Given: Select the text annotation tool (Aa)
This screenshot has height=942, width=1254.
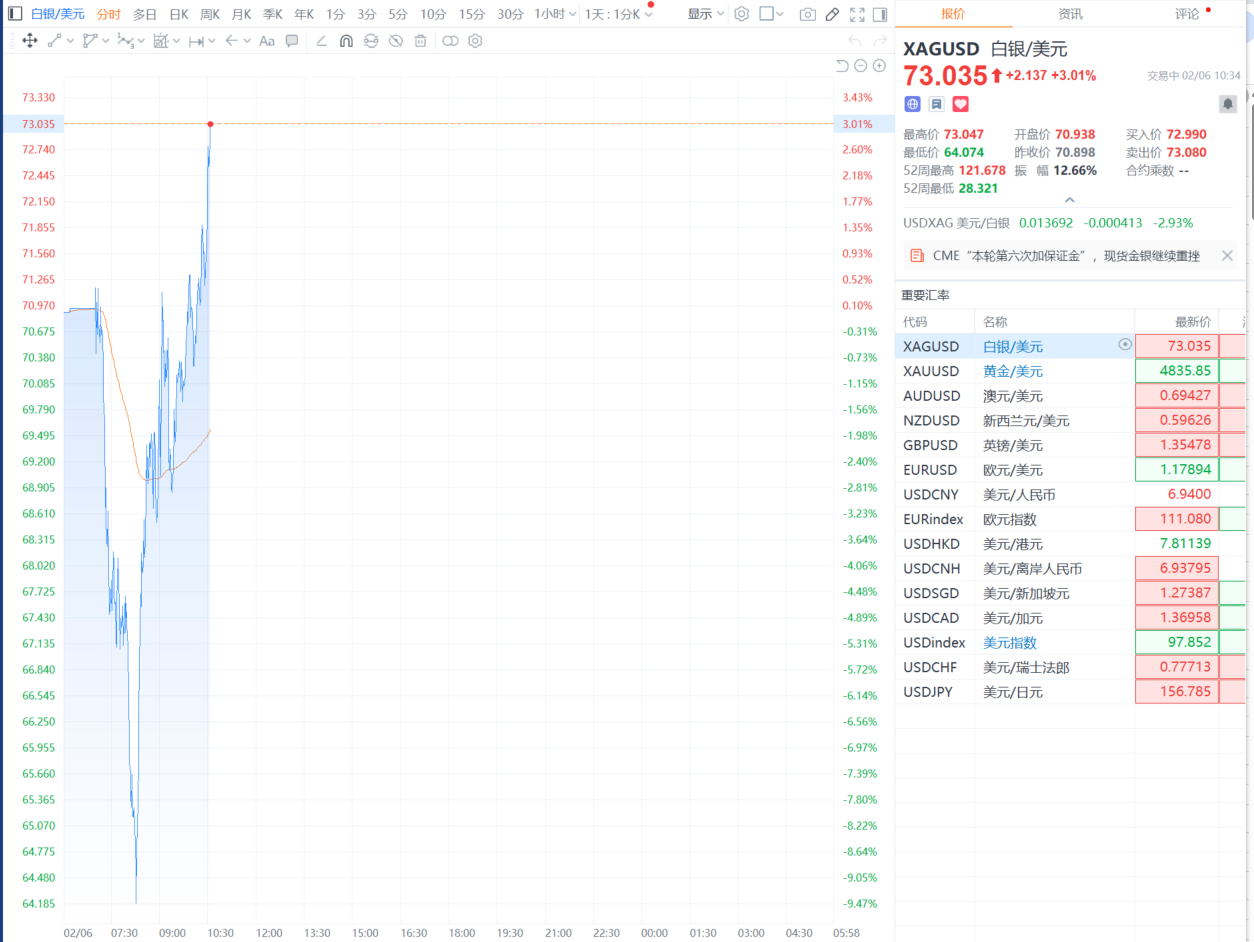Looking at the screenshot, I should [x=266, y=41].
